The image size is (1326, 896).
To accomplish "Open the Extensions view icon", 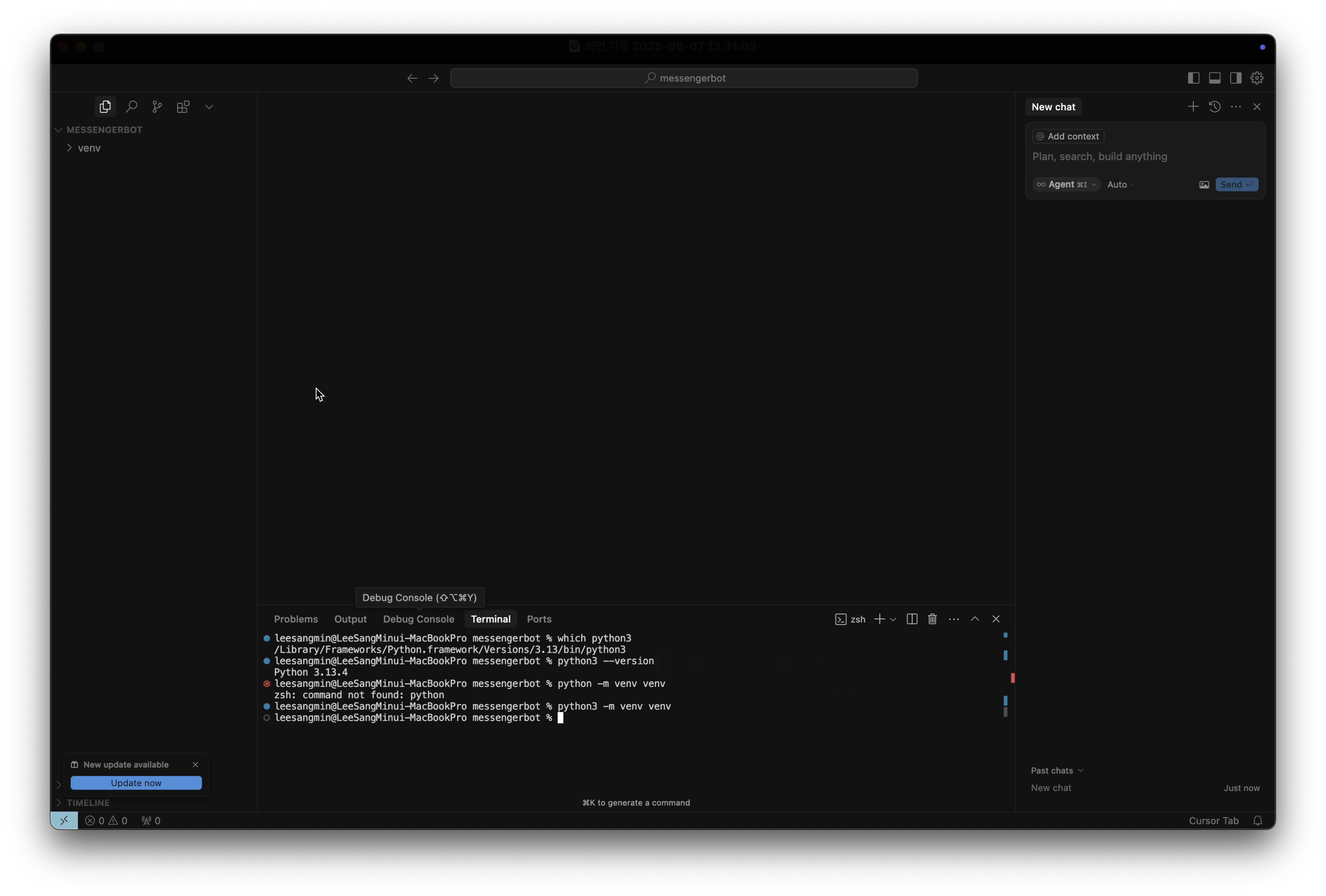I will [183, 107].
